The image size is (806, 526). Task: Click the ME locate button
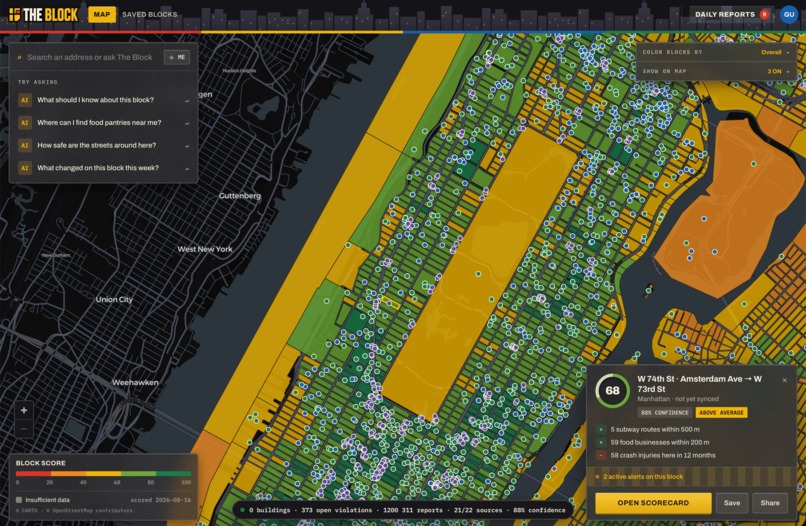[177, 58]
